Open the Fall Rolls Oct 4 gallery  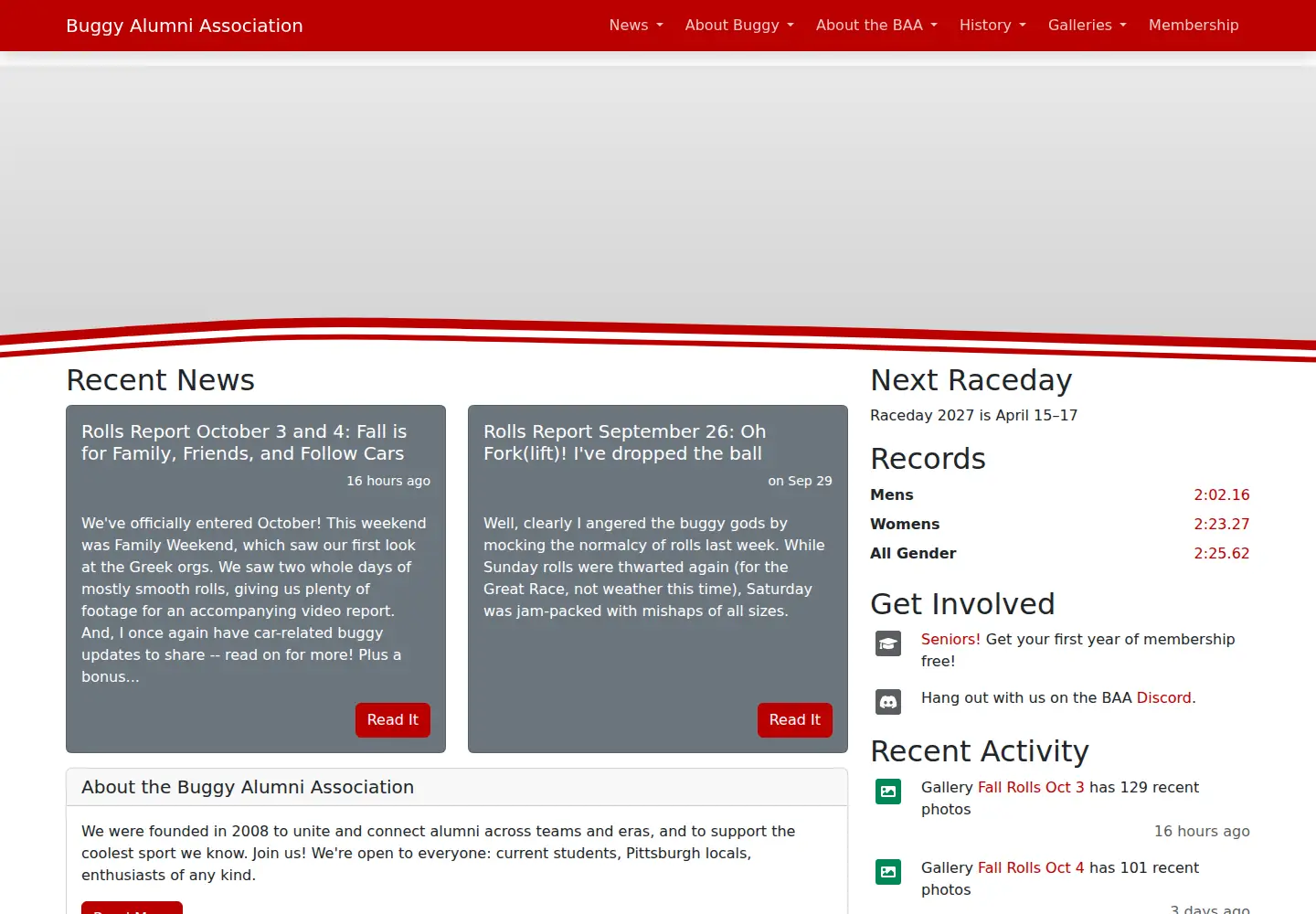pos(1031,868)
